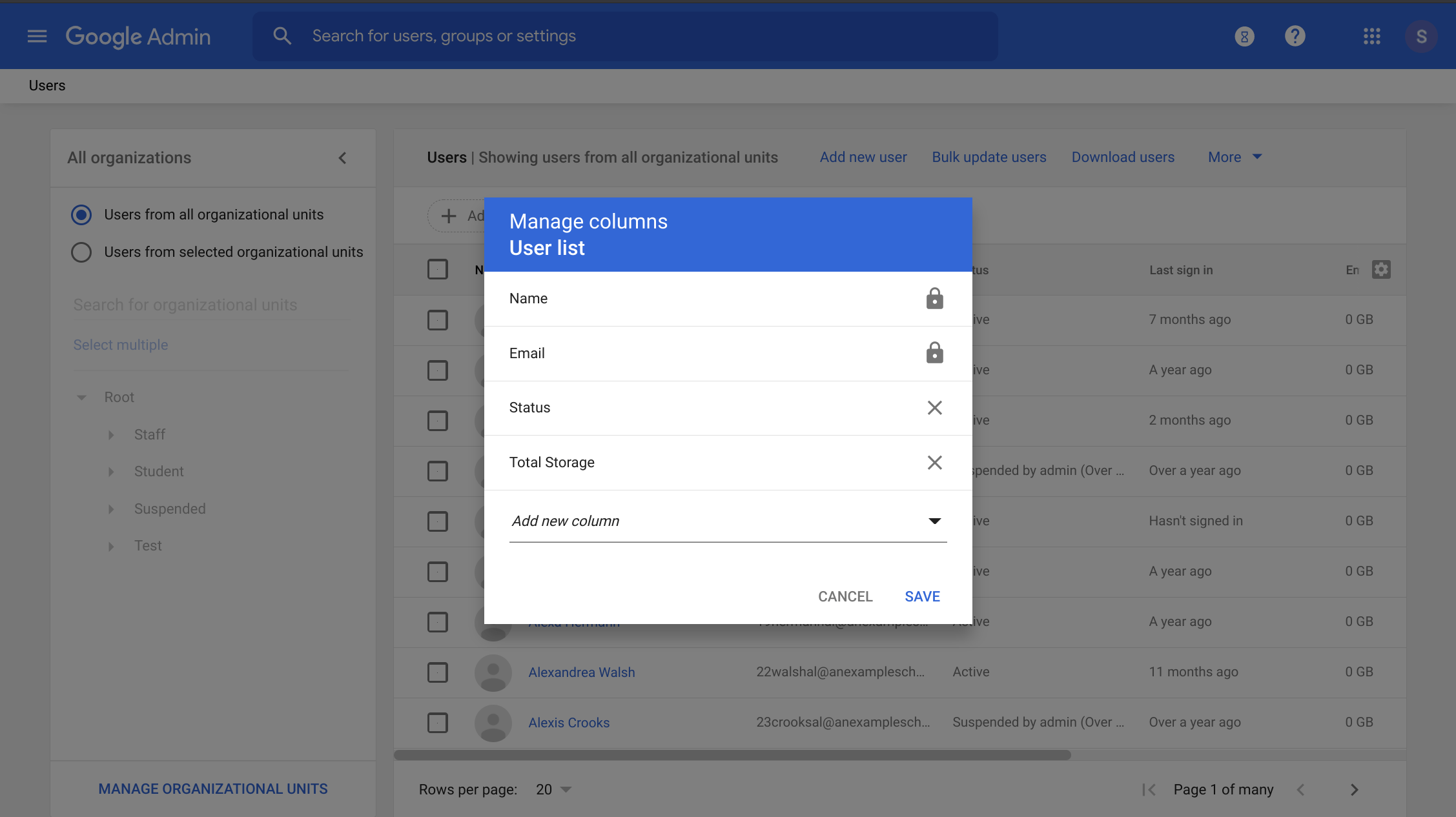Check the select-all users checkbox
This screenshot has width=1456, height=817.
coord(437,269)
